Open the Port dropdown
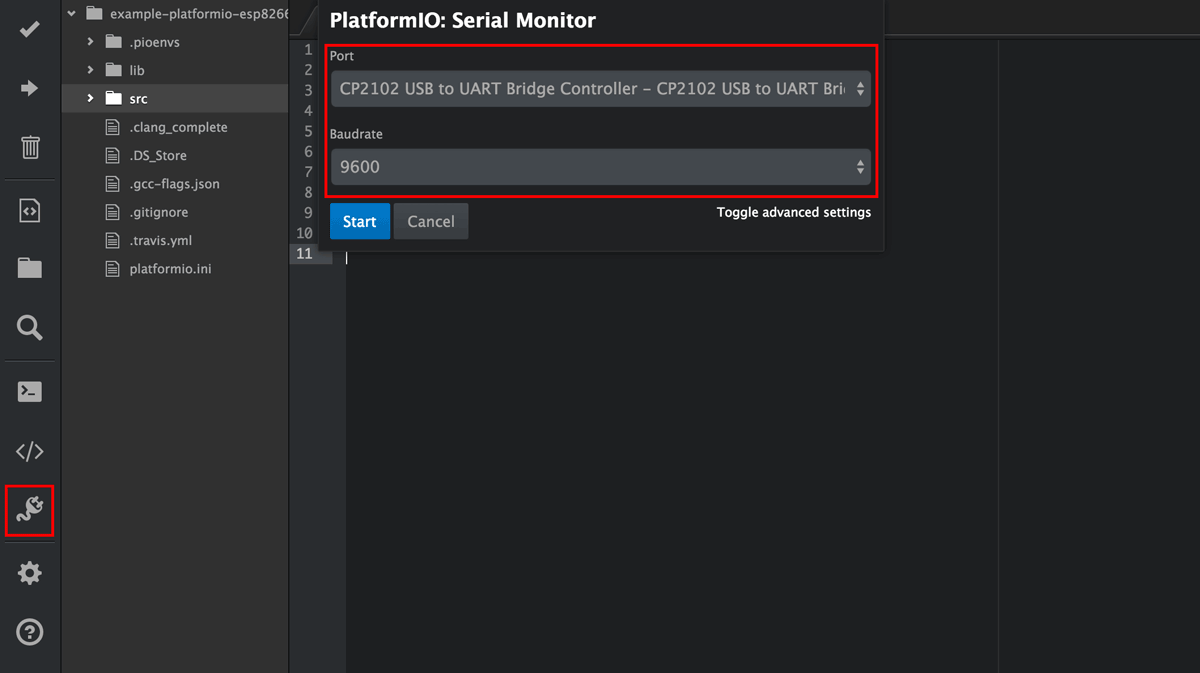 (x=600, y=89)
